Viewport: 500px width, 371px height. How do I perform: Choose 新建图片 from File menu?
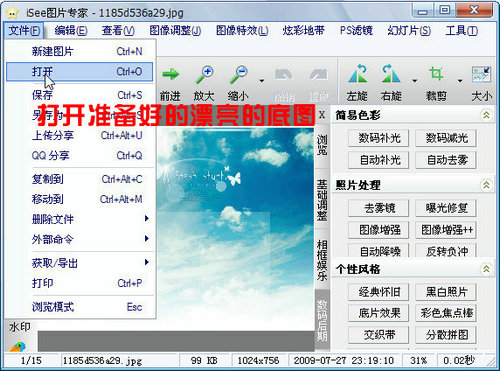click(80, 51)
